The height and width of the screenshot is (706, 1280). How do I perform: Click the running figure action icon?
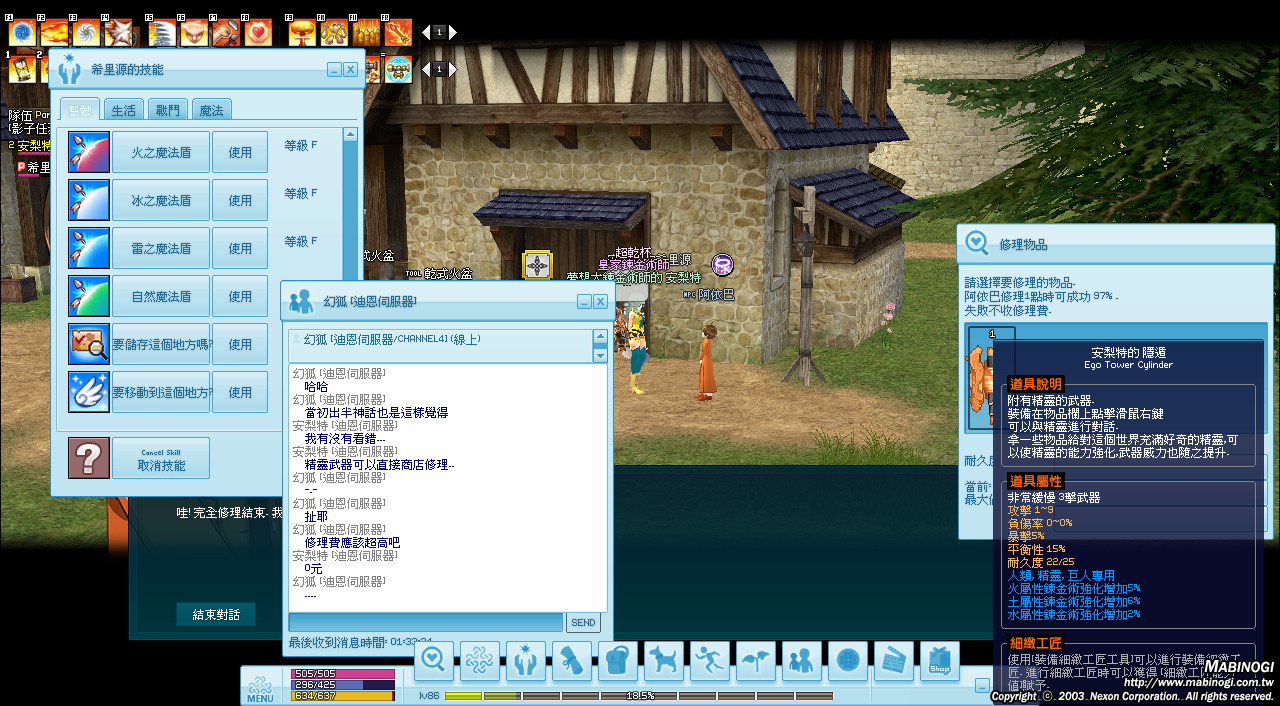pos(709,661)
